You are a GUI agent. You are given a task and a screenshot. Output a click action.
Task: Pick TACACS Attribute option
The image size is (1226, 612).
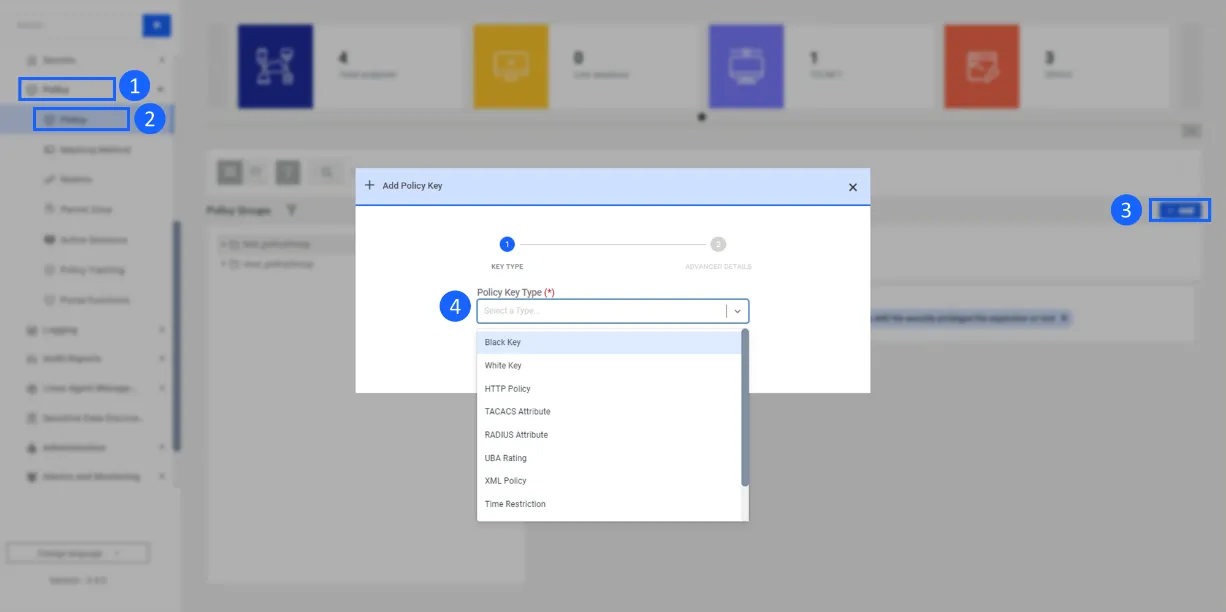pos(608,412)
